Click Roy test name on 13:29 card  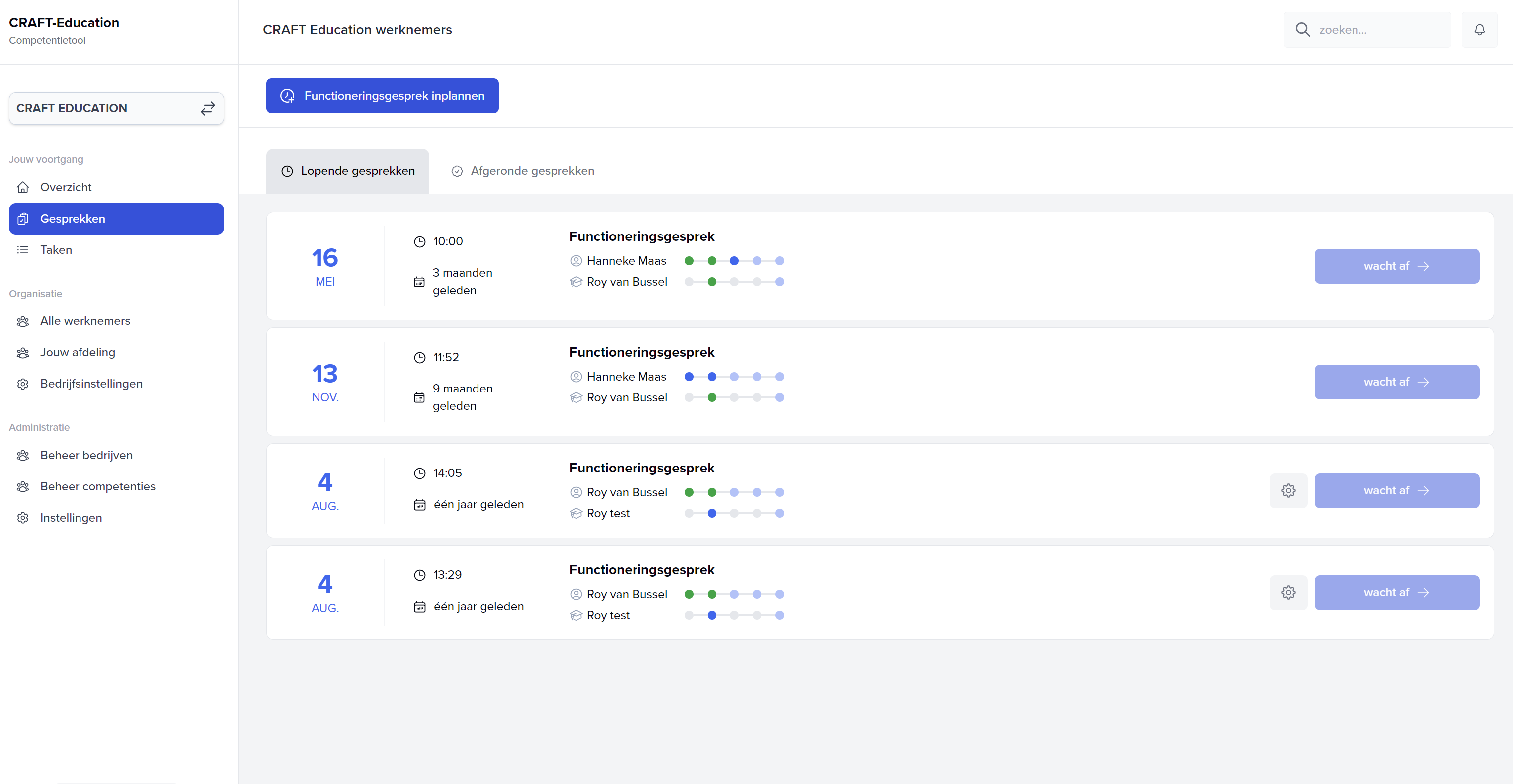(x=608, y=616)
